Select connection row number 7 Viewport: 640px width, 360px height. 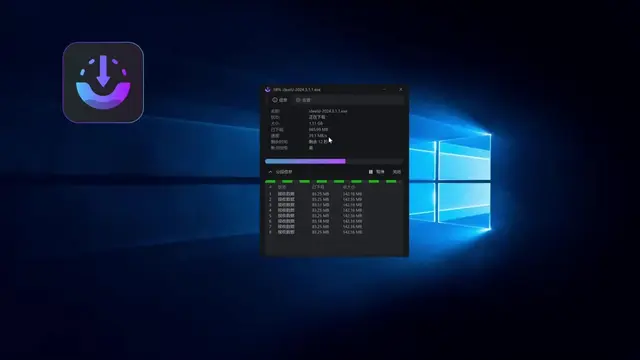point(334,227)
